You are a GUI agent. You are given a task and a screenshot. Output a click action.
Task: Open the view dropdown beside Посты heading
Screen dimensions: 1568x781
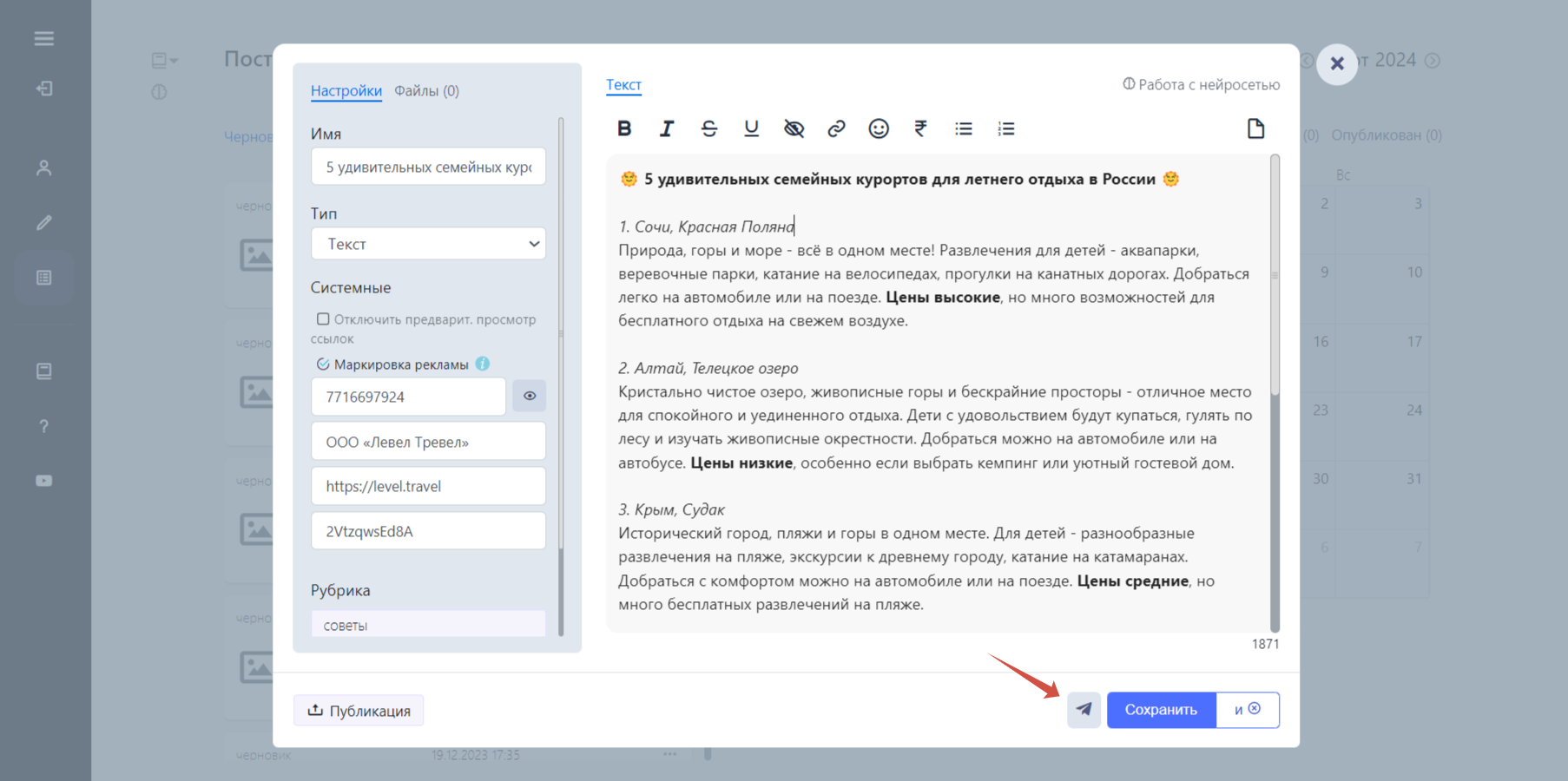coord(165,60)
